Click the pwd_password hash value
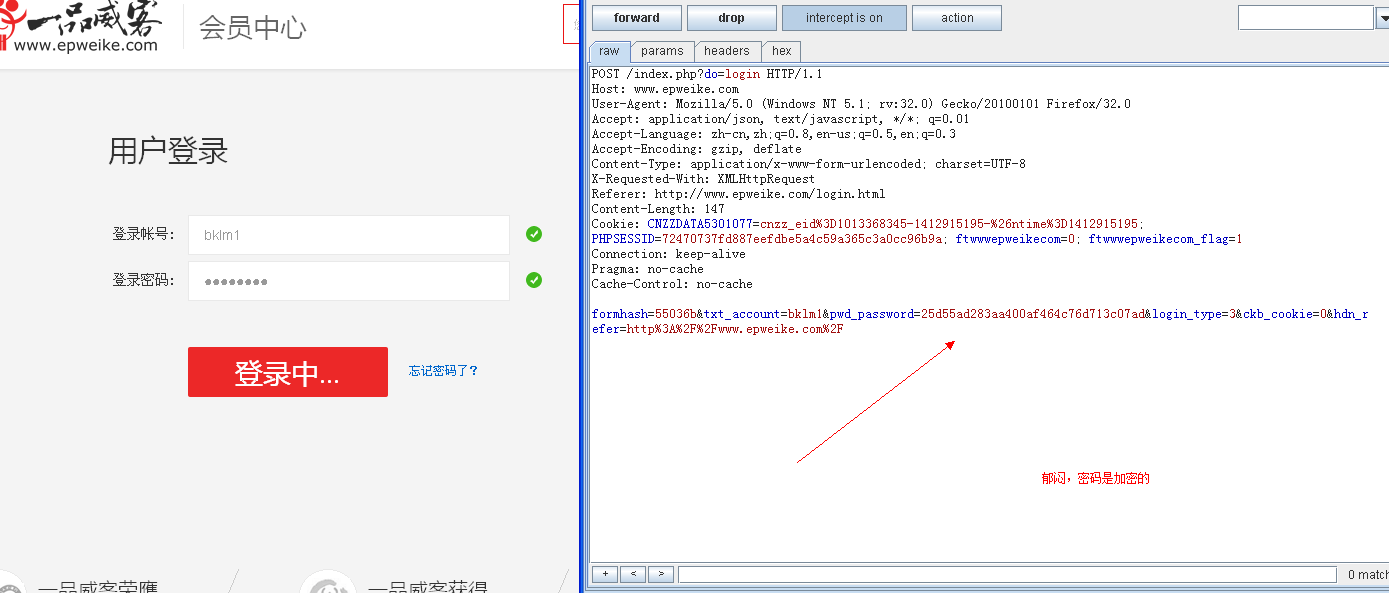The height and width of the screenshot is (593, 1389). (x=1031, y=314)
